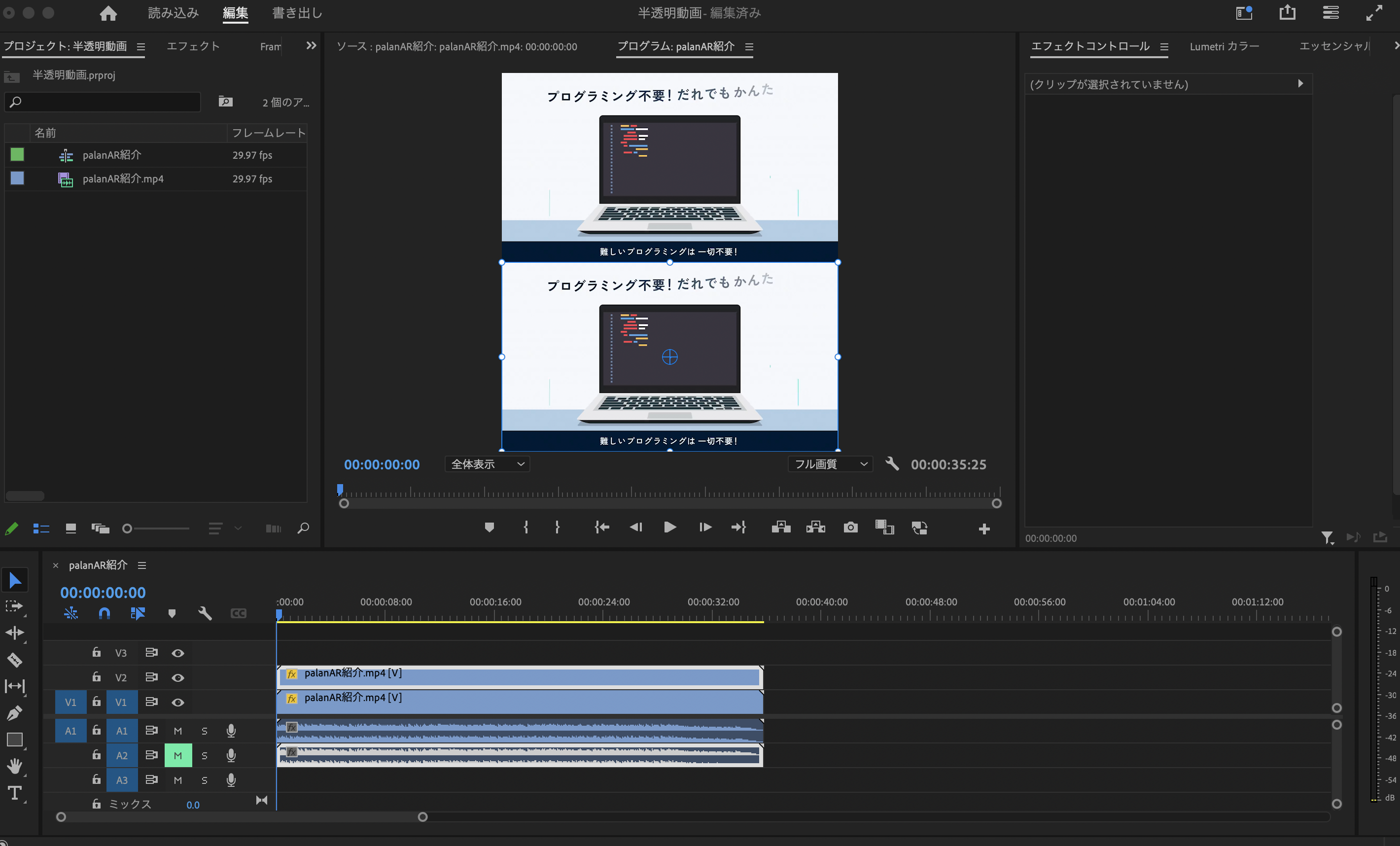The height and width of the screenshot is (846, 1400).
Task: Open the エッセンシャル panel tab
Action: click(1334, 46)
